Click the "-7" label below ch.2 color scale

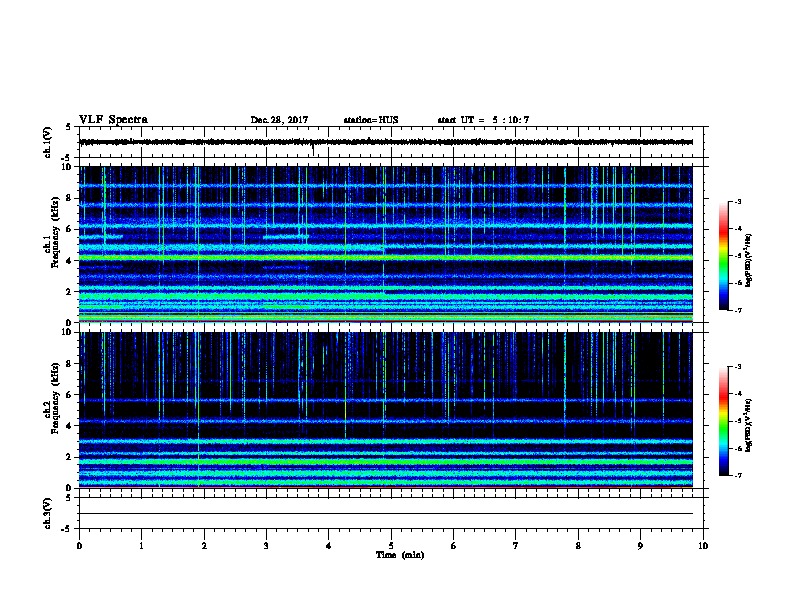tap(737, 476)
